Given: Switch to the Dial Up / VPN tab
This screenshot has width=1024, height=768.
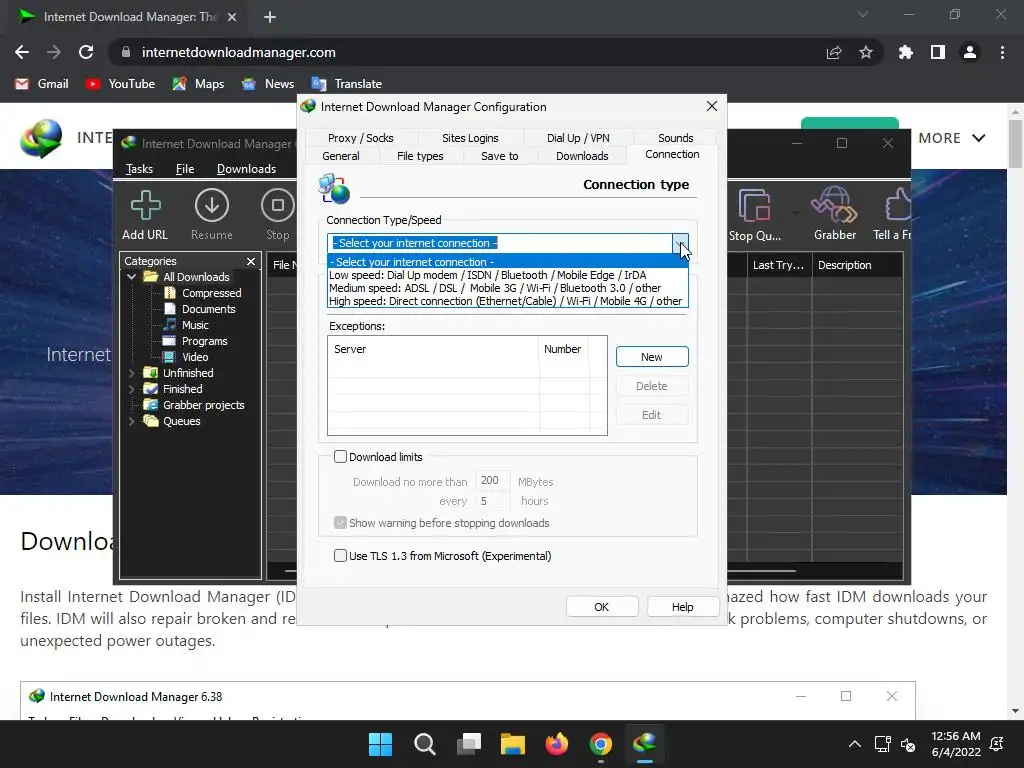Looking at the screenshot, I should (578, 138).
